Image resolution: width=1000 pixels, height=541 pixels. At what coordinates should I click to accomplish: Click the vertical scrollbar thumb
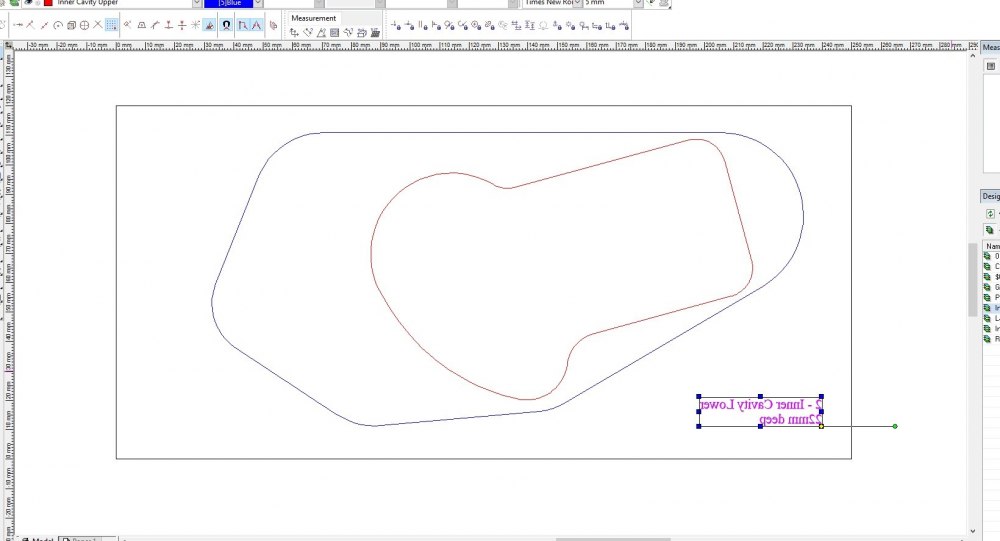[x=973, y=279]
